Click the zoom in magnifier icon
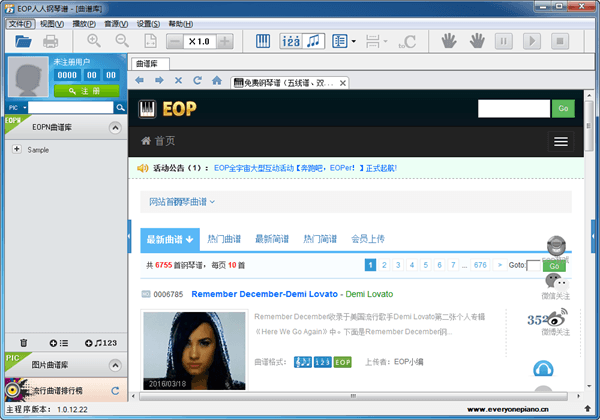This screenshot has width=600, height=420. (94, 41)
